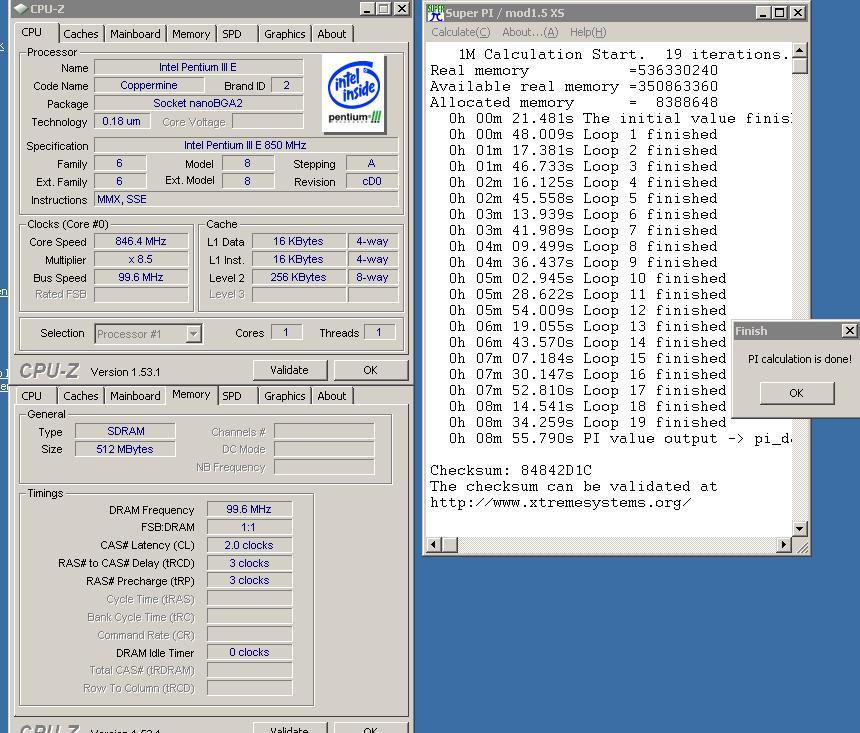
Task: Click CAS# Latency value '2.0 clocks'
Action: (x=249, y=545)
